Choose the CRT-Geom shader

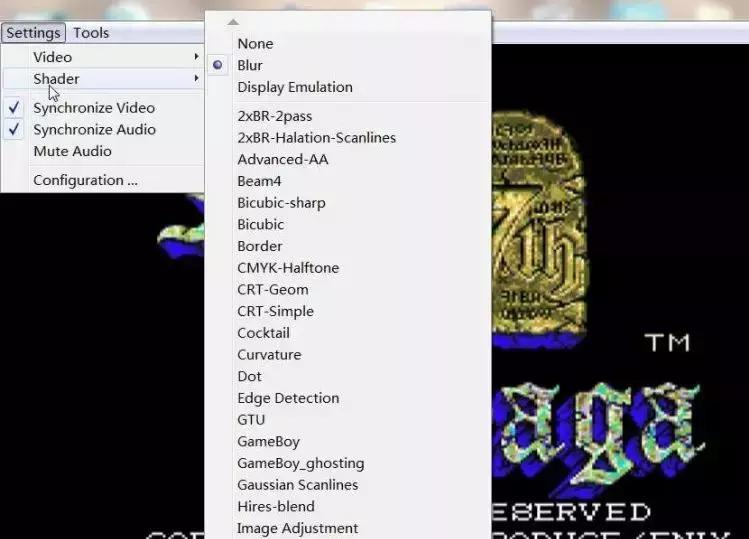(272, 290)
